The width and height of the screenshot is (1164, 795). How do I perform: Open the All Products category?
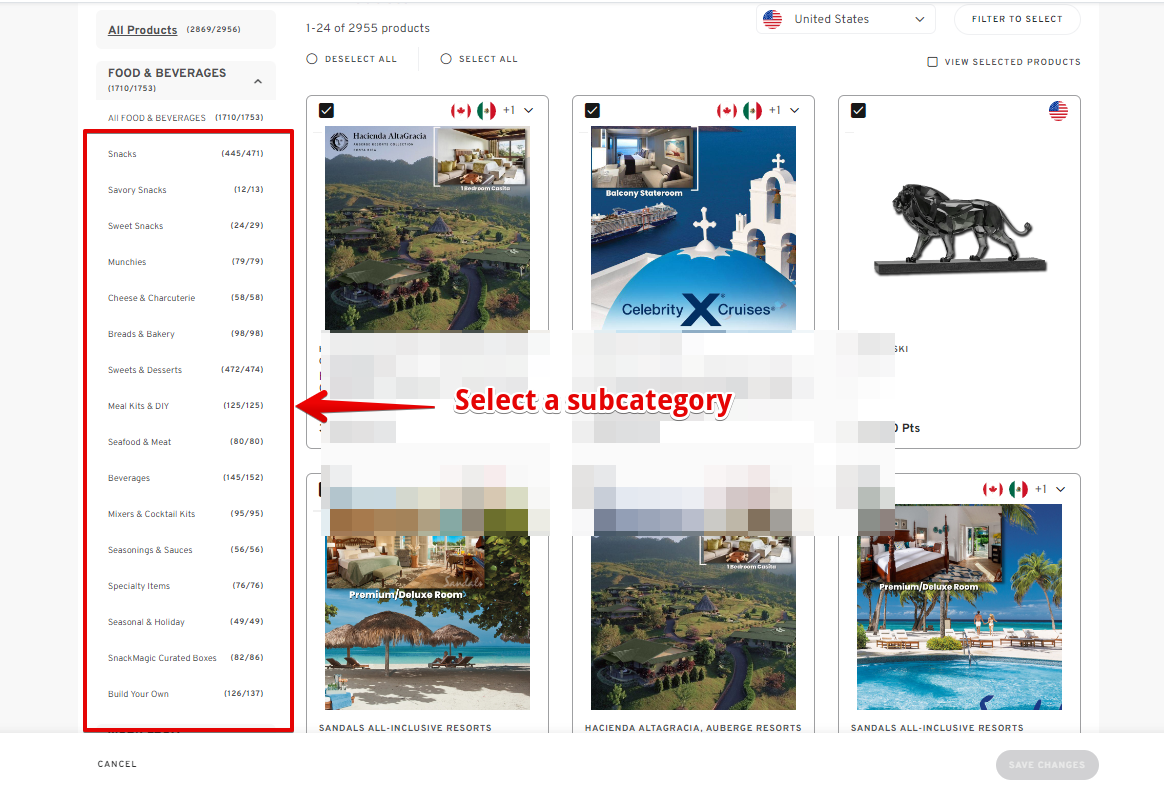click(143, 30)
